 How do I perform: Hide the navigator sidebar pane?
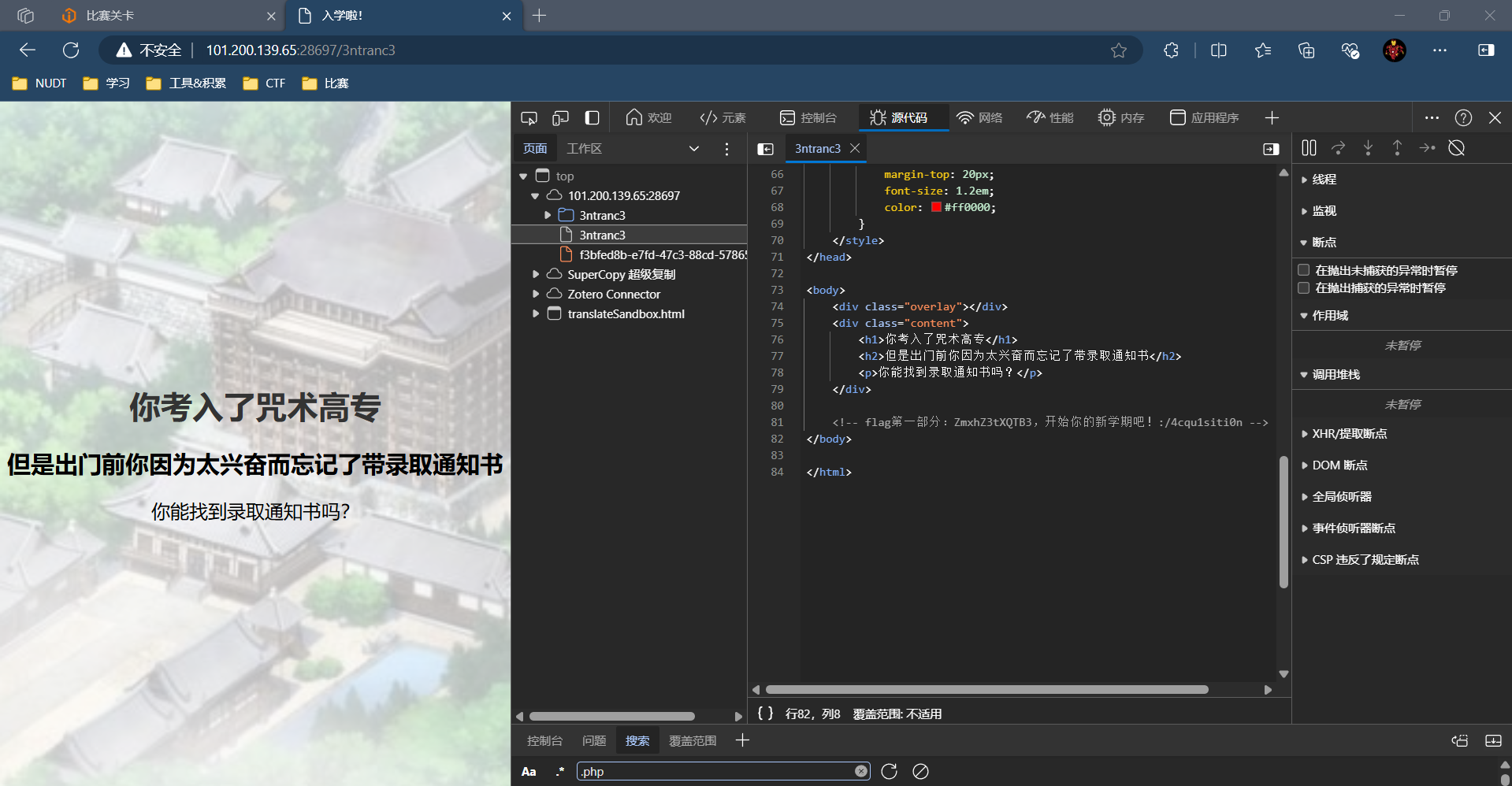pyautogui.click(x=765, y=149)
